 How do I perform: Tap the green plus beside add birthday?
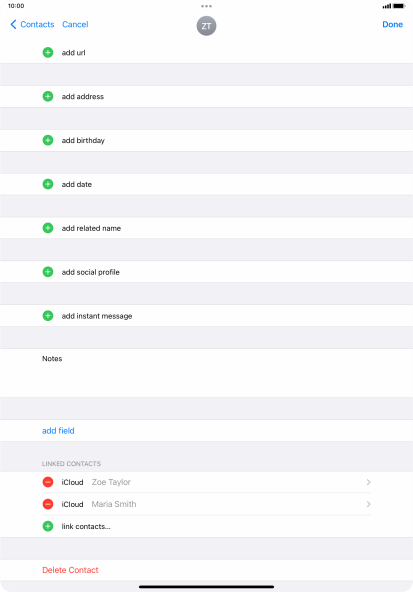click(48, 140)
